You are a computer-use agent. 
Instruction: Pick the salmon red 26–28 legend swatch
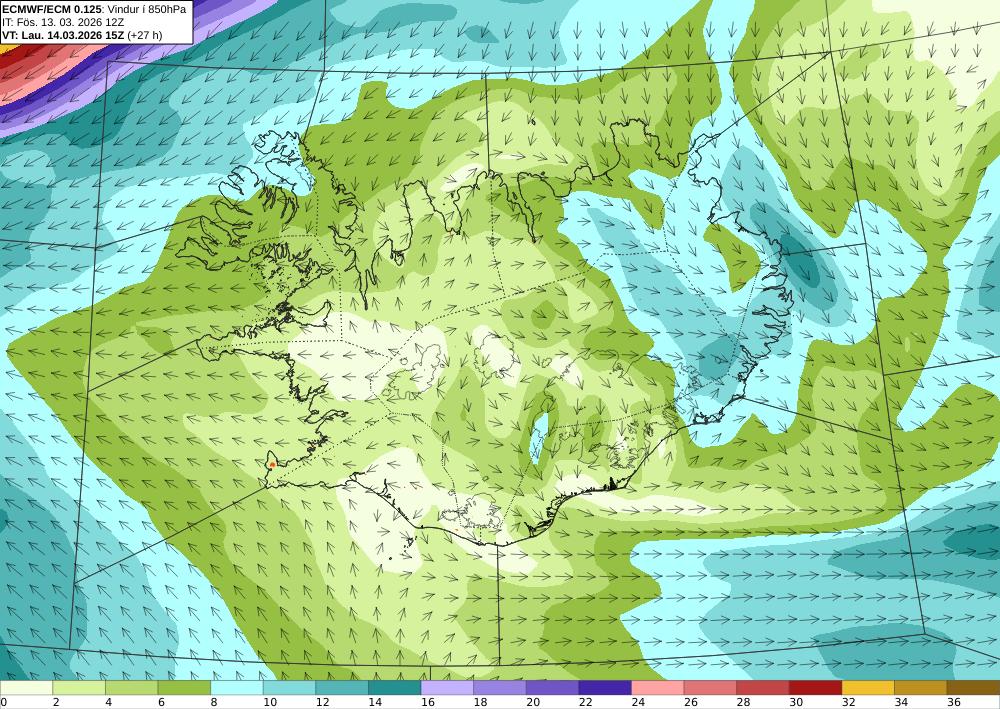coord(710,688)
